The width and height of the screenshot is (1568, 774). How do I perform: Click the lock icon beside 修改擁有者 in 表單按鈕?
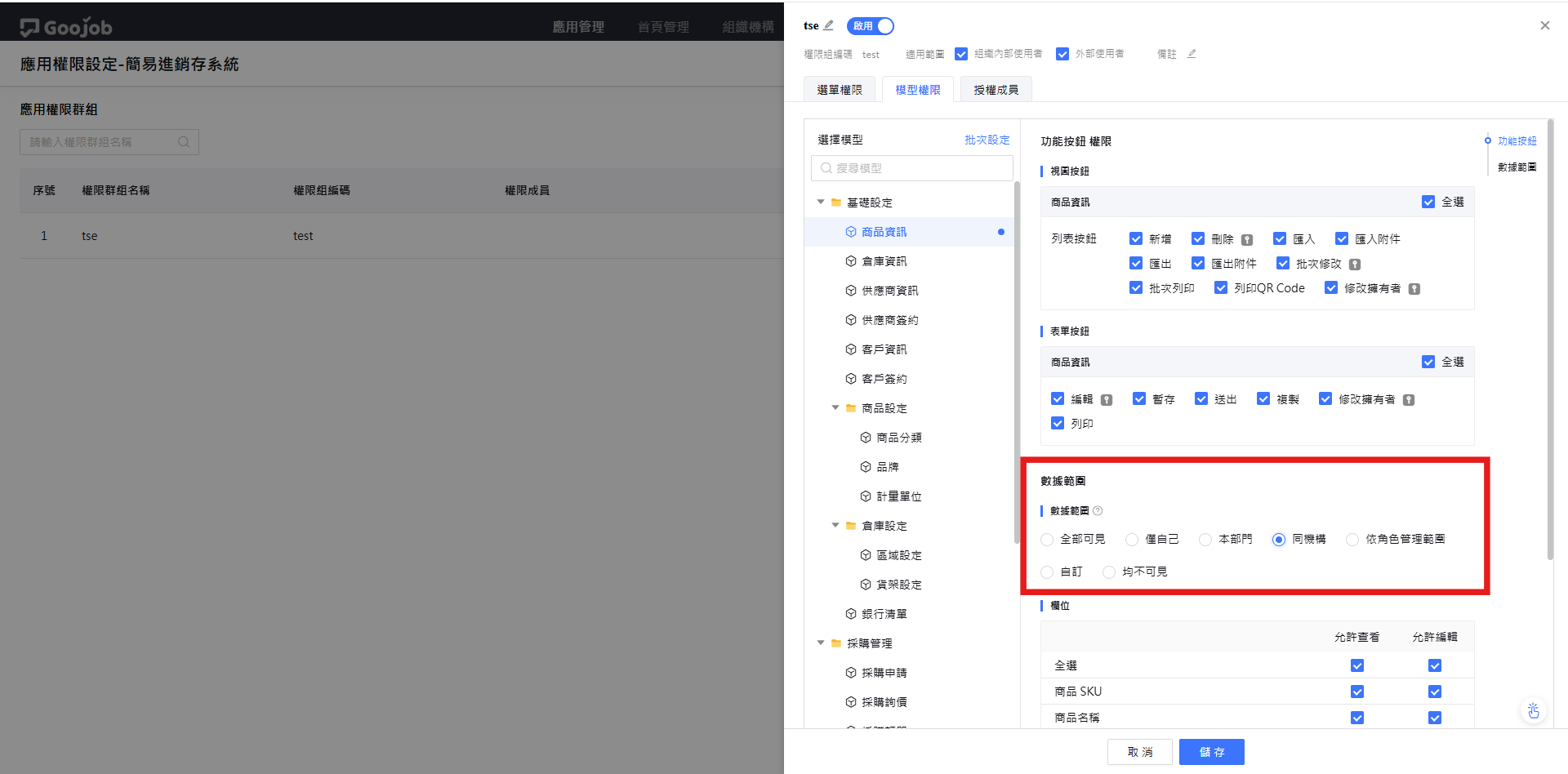coord(1409,400)
